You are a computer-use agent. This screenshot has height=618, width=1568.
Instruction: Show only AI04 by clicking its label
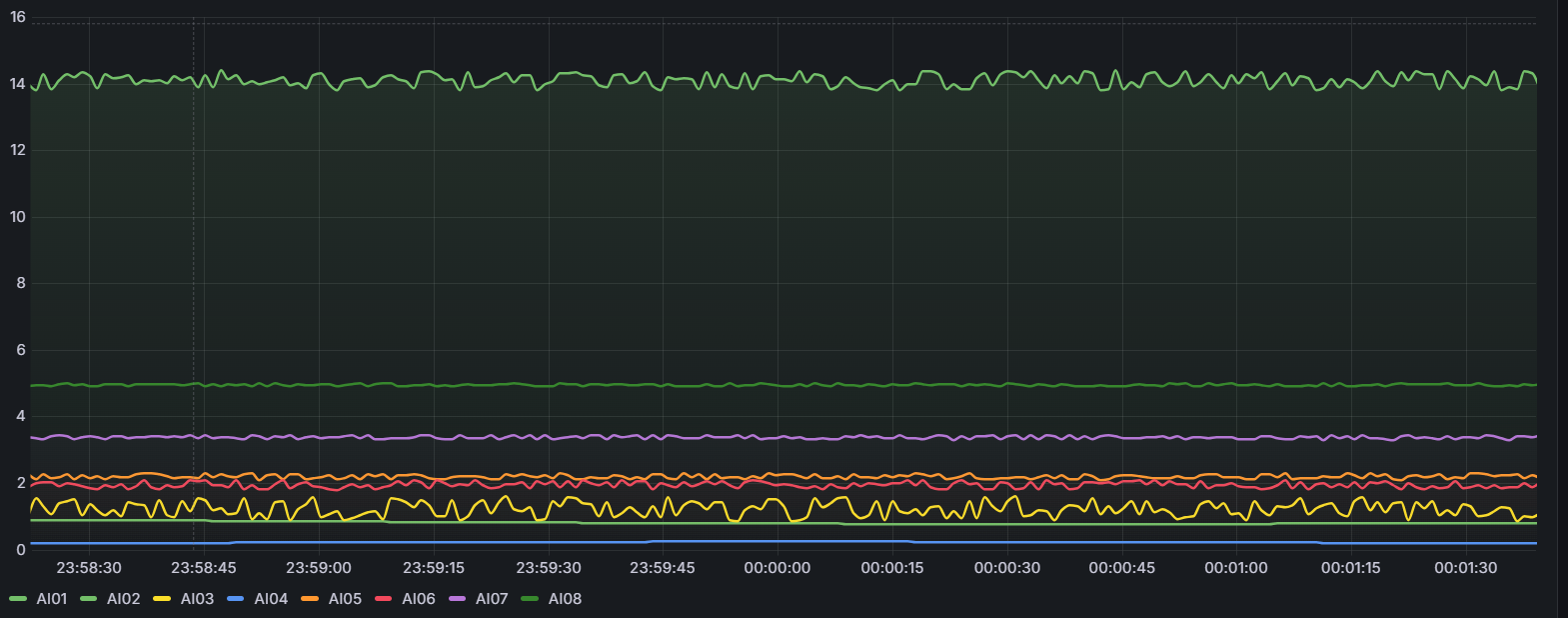click(x=271, y=599)
